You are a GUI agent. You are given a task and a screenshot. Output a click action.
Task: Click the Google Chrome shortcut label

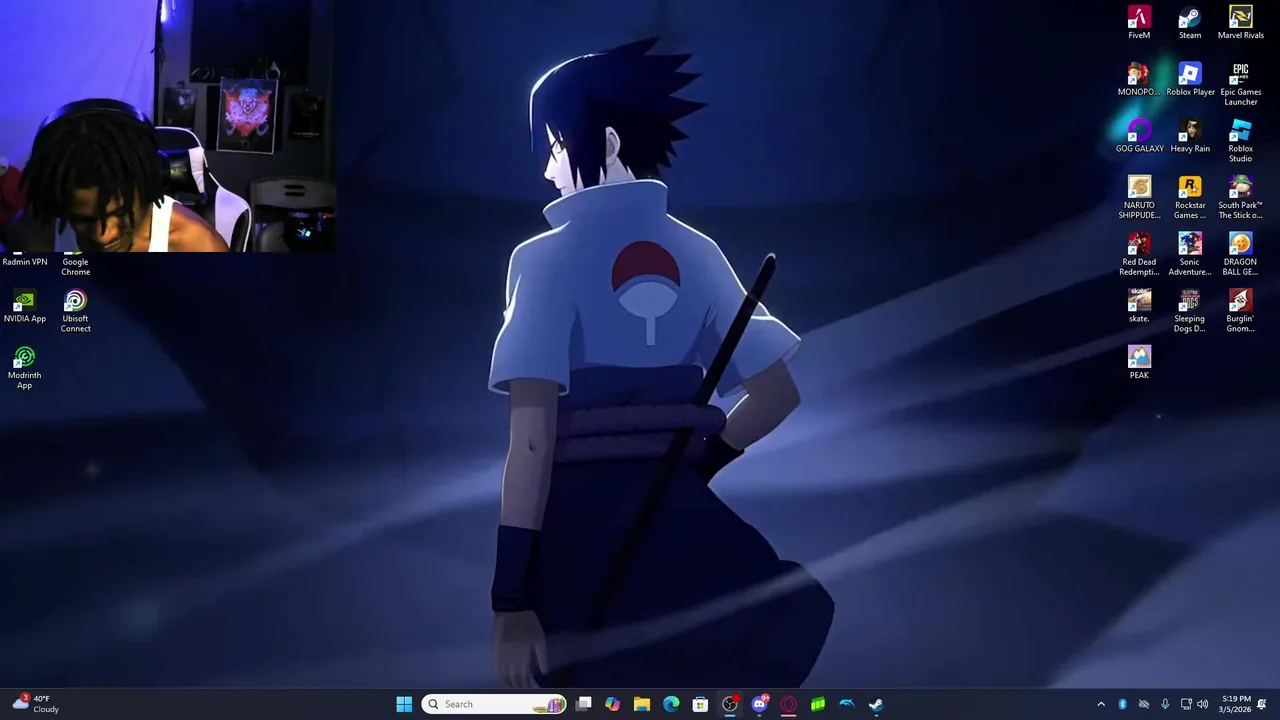(x=75, y=267)
